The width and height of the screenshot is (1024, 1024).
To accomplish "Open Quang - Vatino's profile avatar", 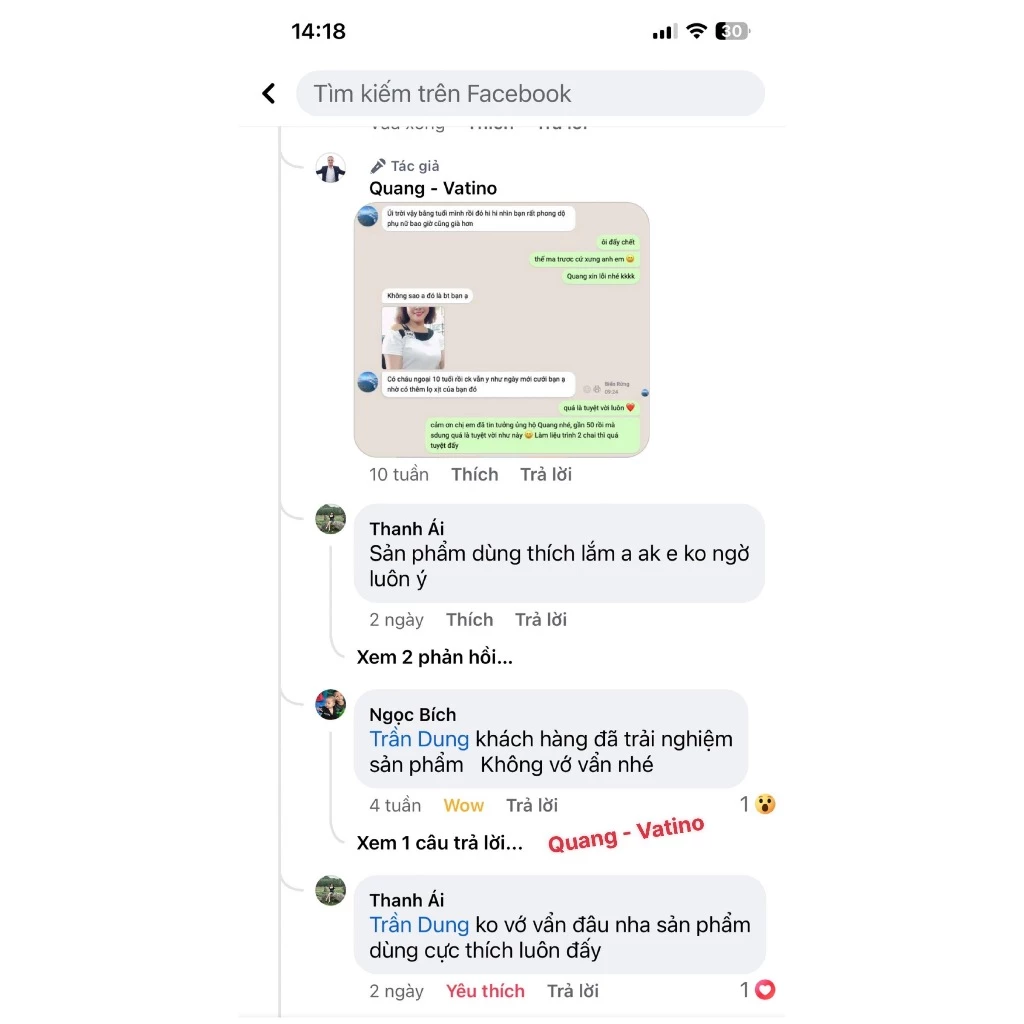I will [x=330, y=169].
